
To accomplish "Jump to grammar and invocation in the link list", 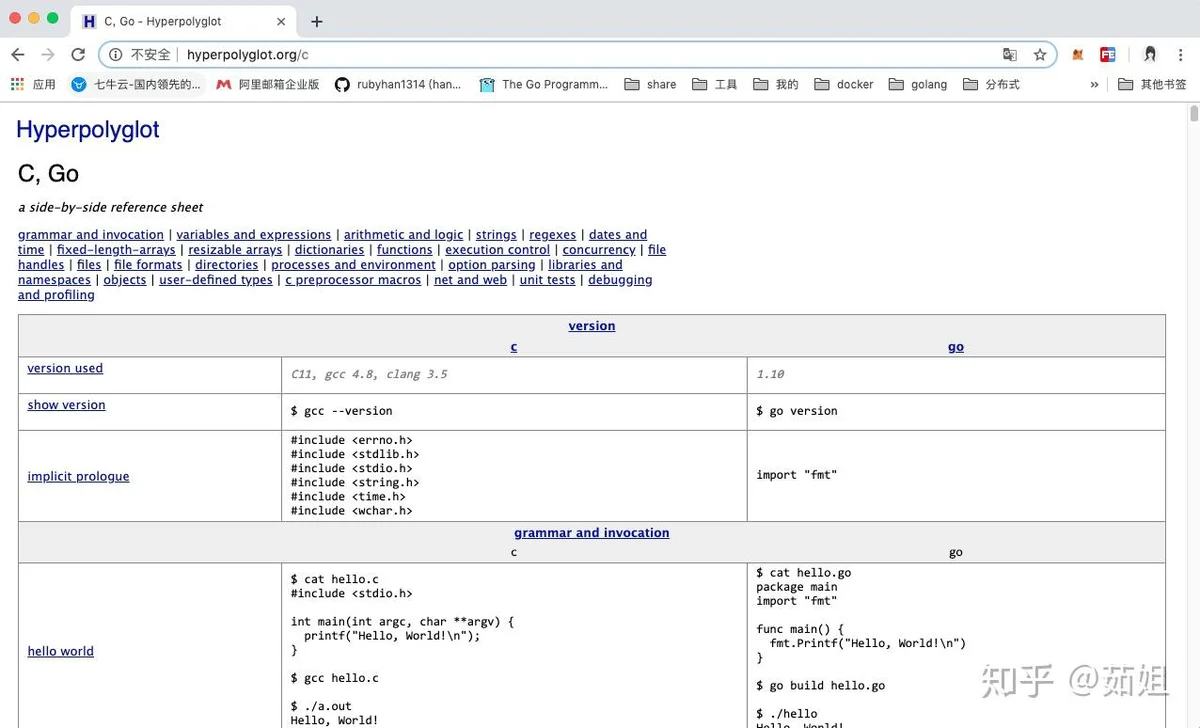I will pyautogui.click(x=91, y=235).
